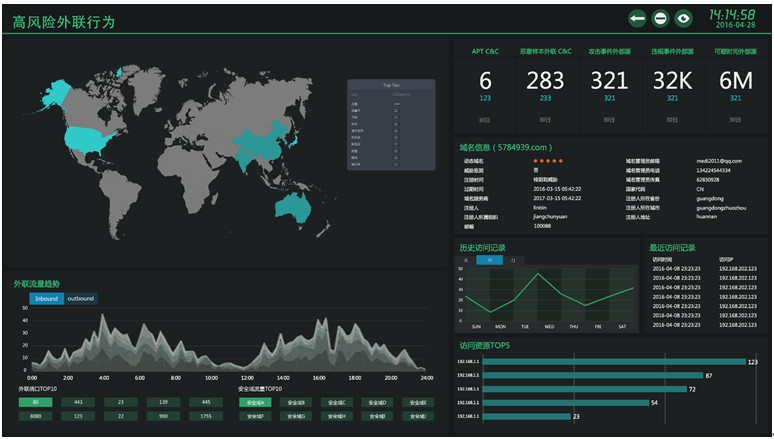Select the Inbound traffic tab

[46, 298]
